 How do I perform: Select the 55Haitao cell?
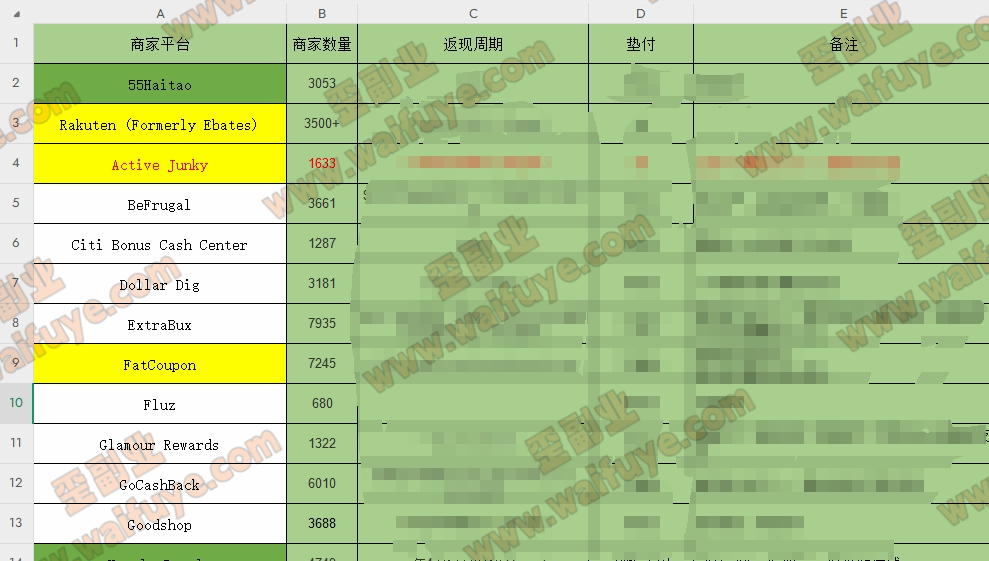click(160, 84)
